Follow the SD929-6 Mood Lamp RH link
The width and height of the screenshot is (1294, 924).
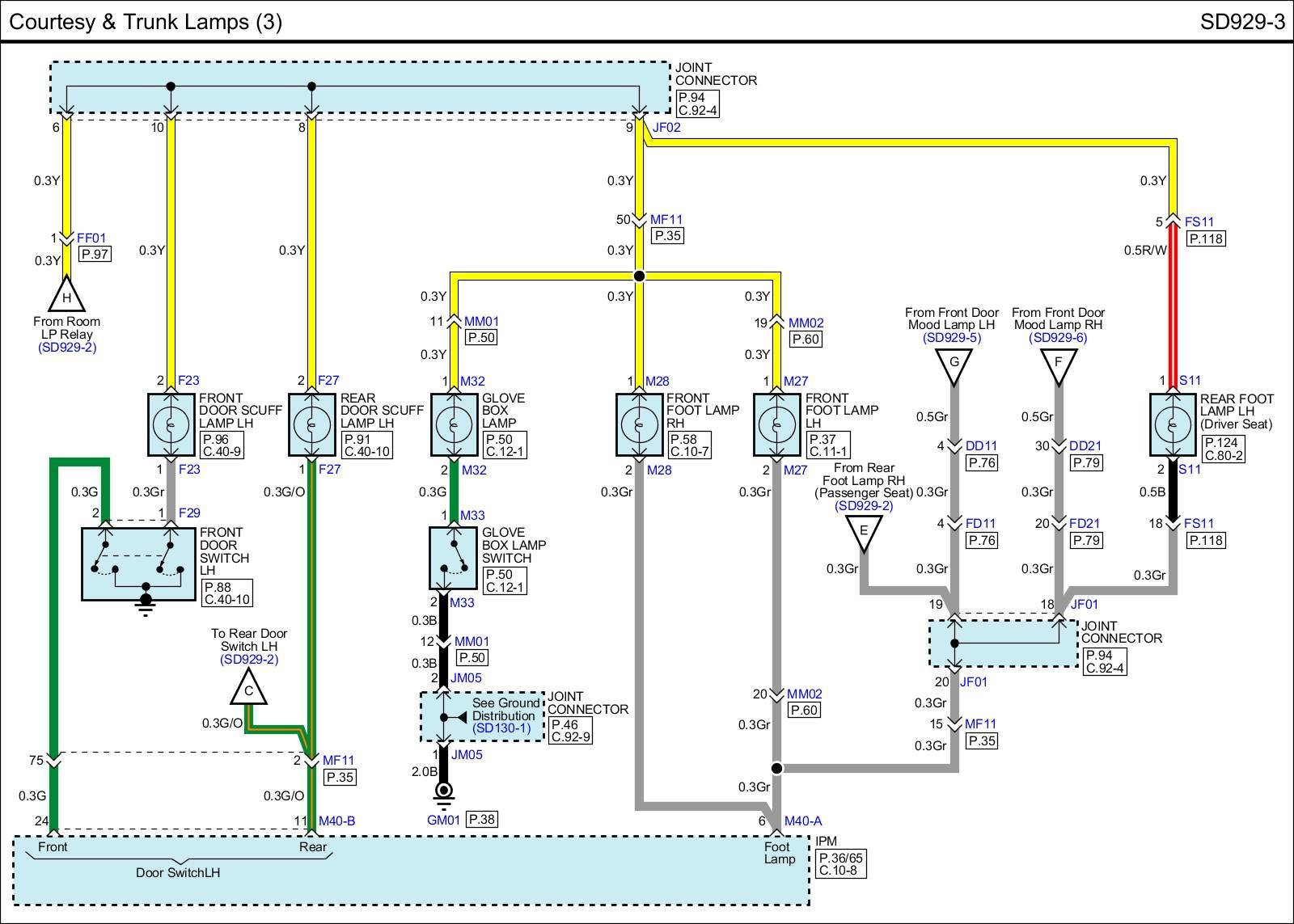(x=1058, y=338)
